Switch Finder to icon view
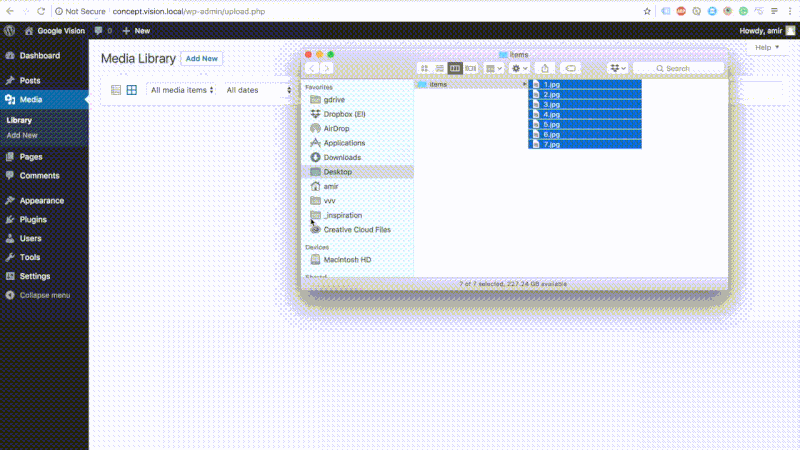Viewport: 800px width, 450px height. point(424,68)
